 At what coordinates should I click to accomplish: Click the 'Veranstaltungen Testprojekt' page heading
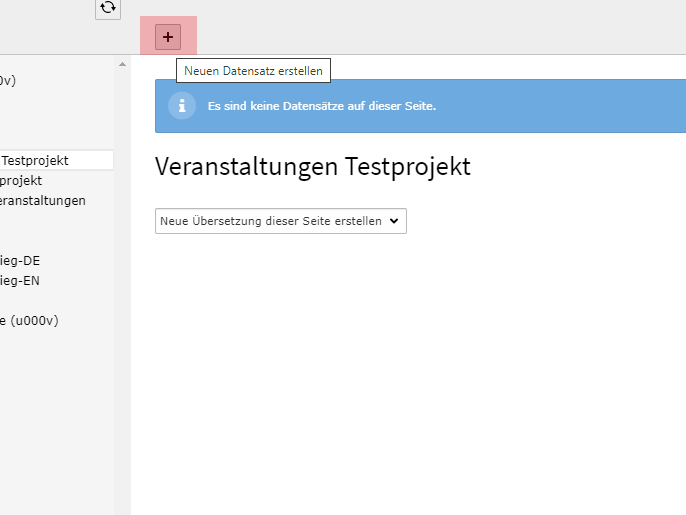(x=312, y=166)
